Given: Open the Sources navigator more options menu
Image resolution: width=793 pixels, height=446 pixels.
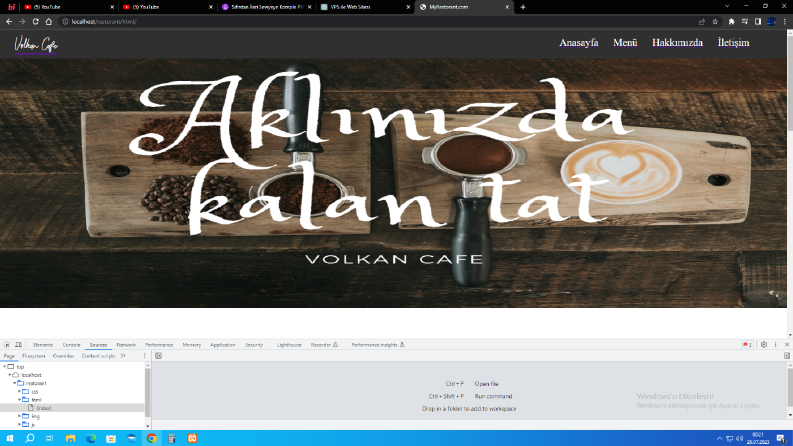Looking at the screenshot, I should [144, 356].
